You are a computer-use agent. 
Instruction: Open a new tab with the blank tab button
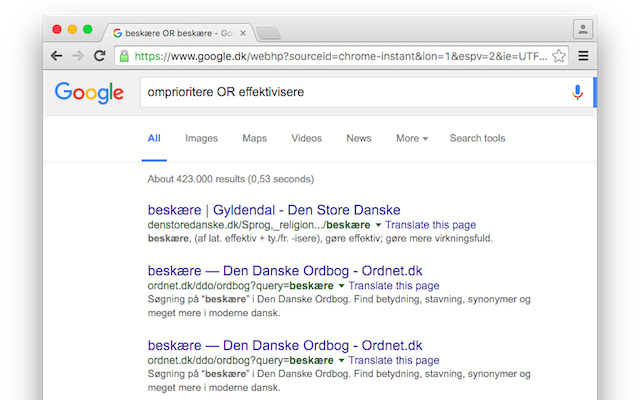pos(269,33)
